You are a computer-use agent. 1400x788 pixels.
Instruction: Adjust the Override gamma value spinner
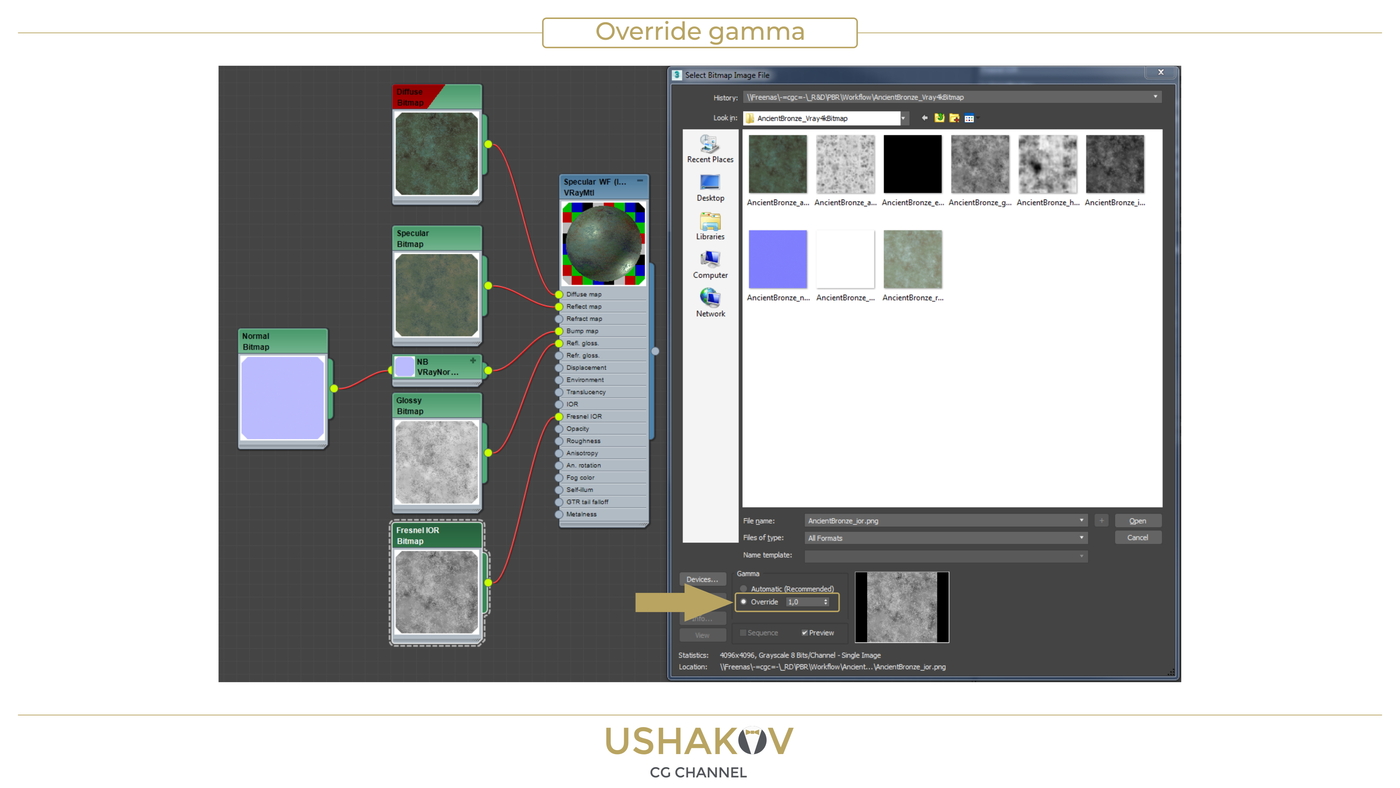point(825,602)
